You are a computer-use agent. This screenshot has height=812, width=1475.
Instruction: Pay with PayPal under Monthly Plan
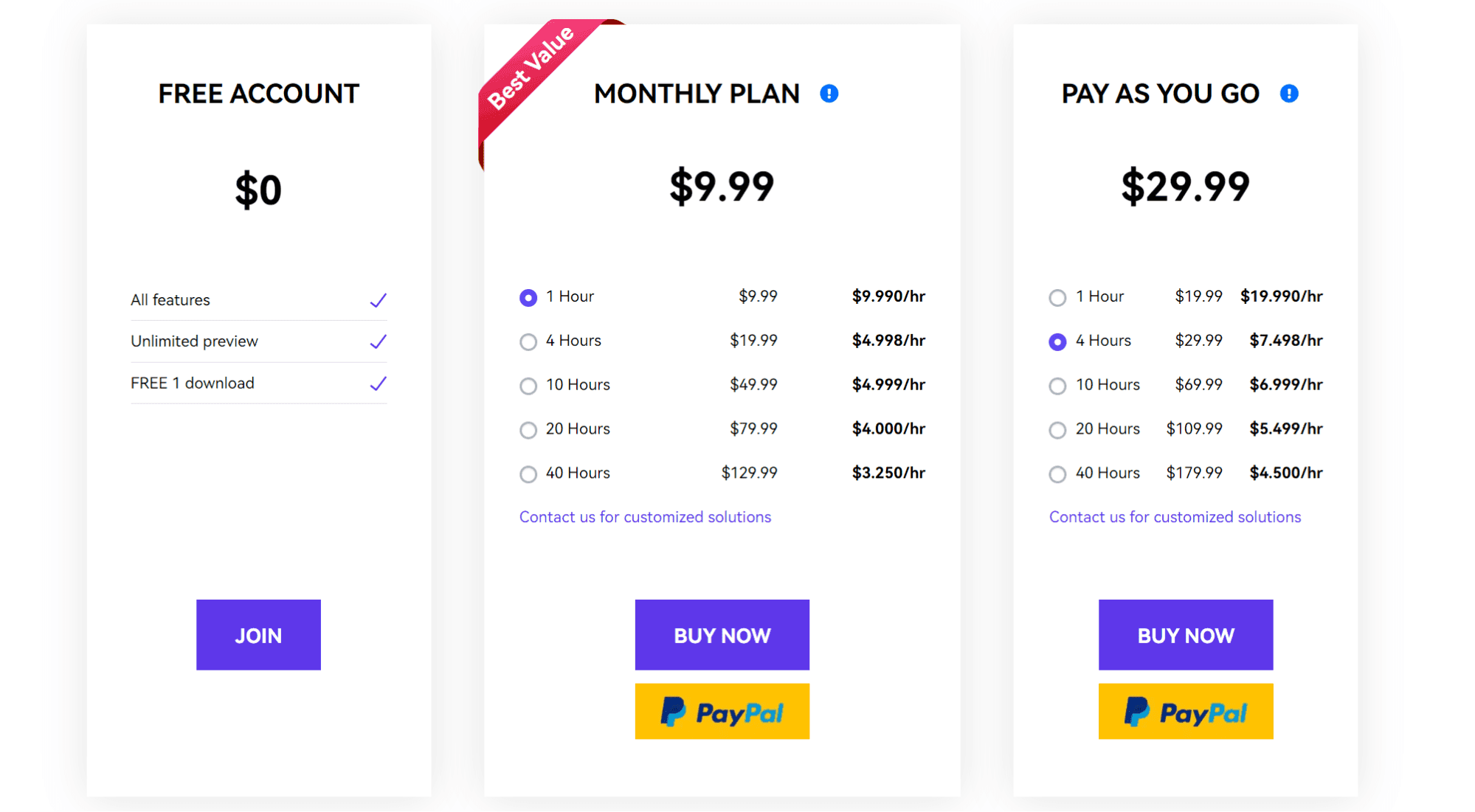(722, 712)
